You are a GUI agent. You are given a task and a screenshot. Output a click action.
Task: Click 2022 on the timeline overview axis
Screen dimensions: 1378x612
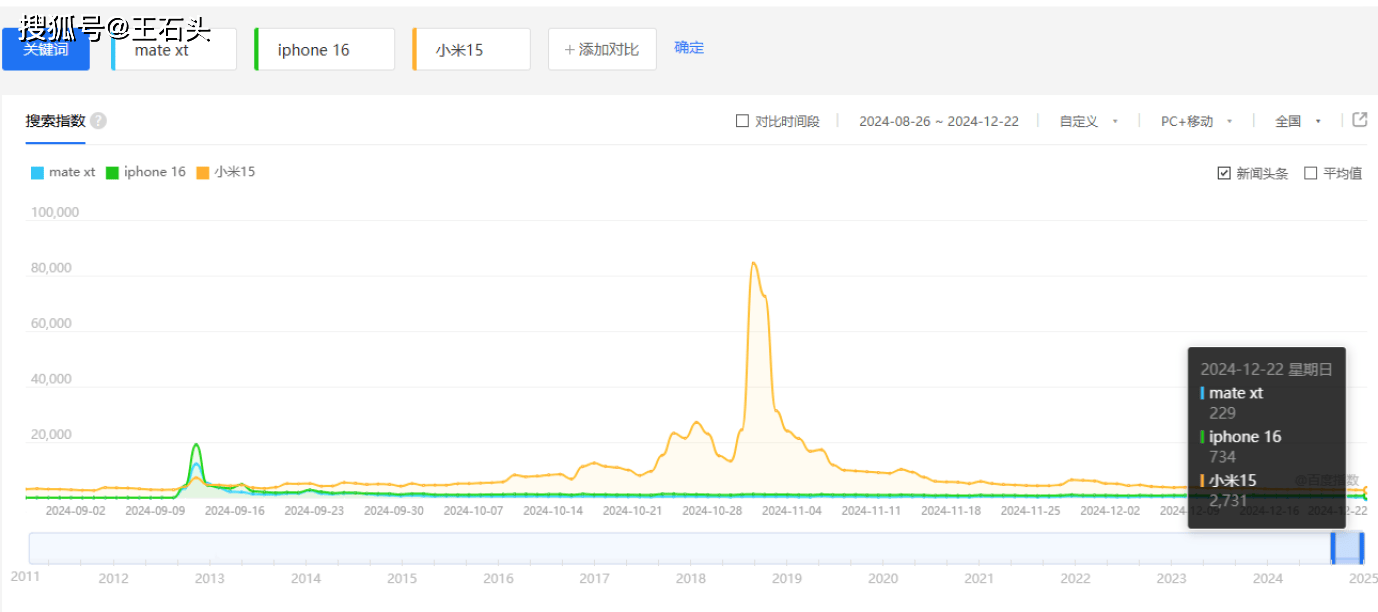(x=1076, y=578)
